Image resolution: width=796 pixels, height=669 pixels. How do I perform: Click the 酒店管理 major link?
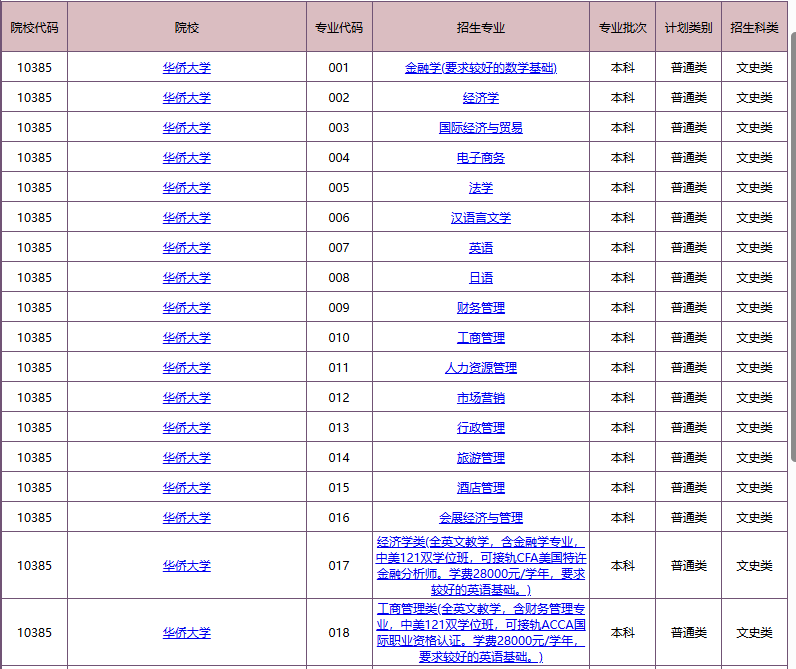point(481,487)
